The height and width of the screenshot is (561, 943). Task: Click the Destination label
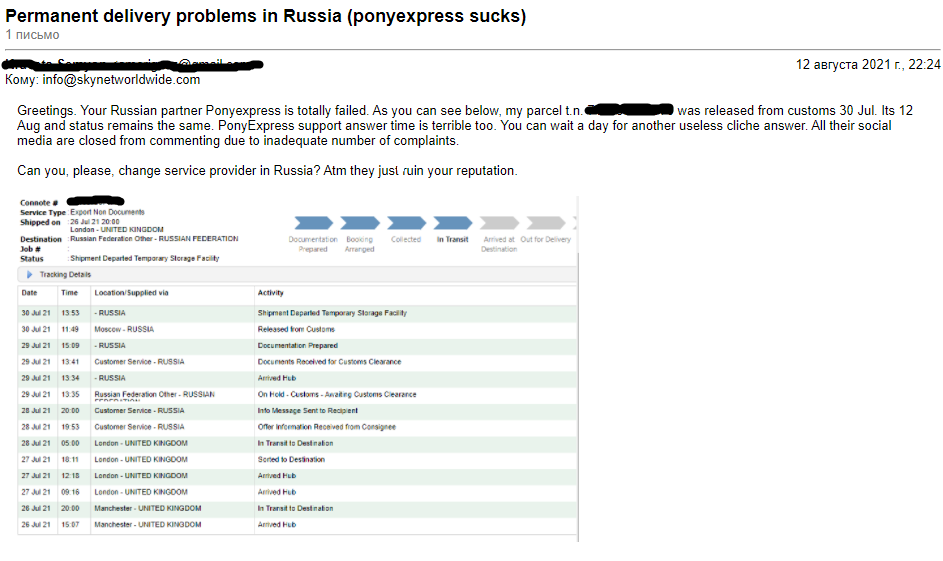(x=41, y=239)
